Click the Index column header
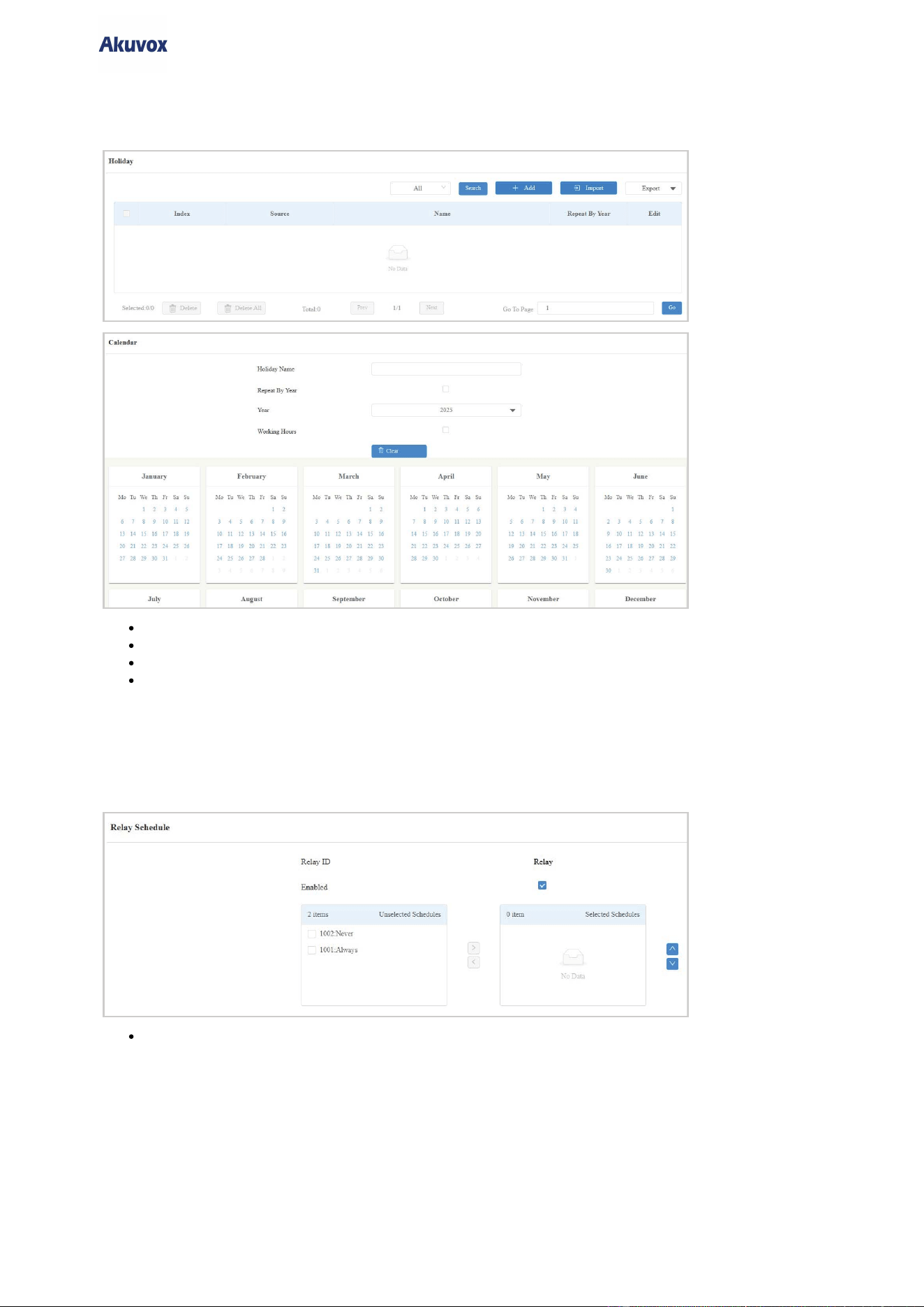The image size is (924, 1307). click(x=182, y=214)
